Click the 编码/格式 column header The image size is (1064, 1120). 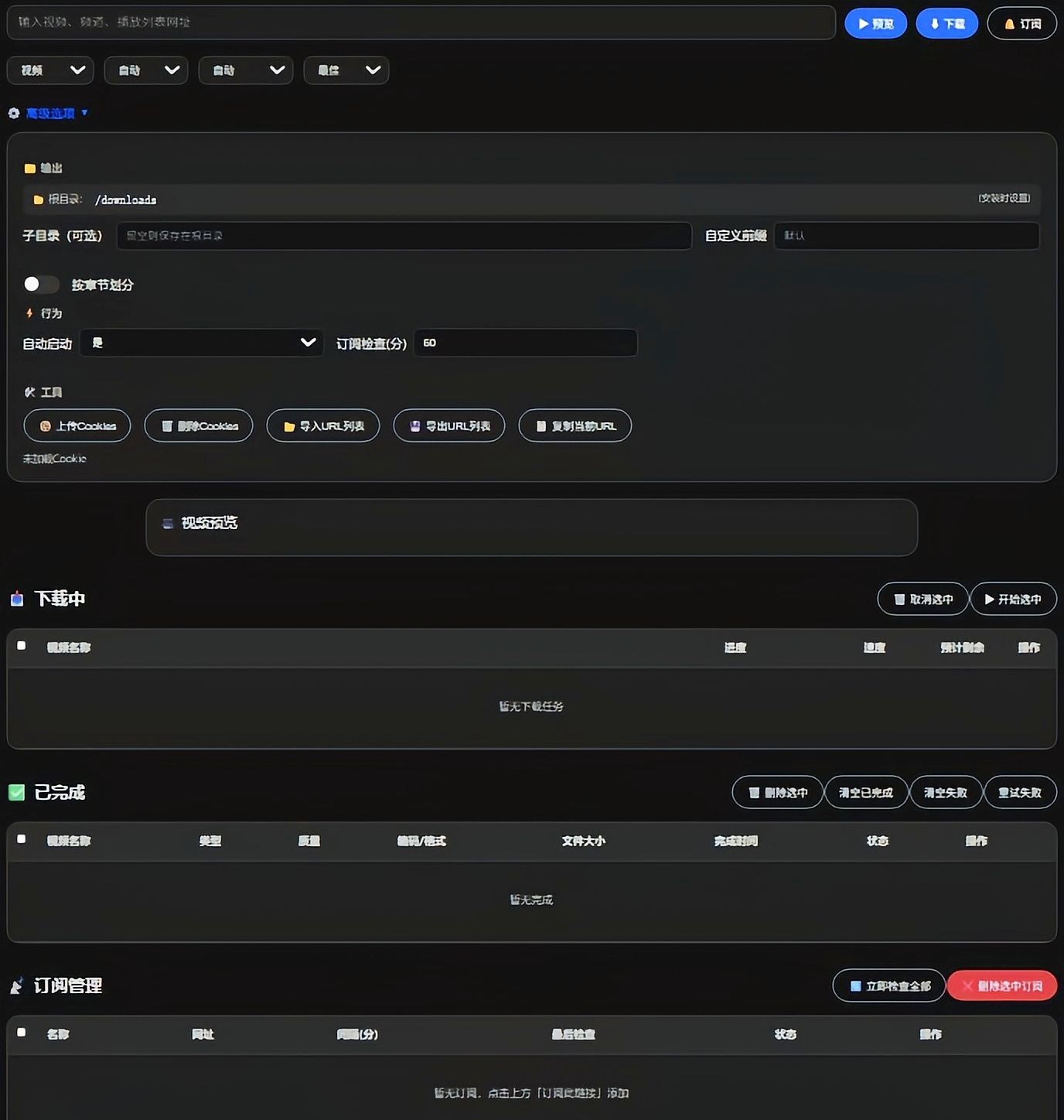click(x=421, y=841)
